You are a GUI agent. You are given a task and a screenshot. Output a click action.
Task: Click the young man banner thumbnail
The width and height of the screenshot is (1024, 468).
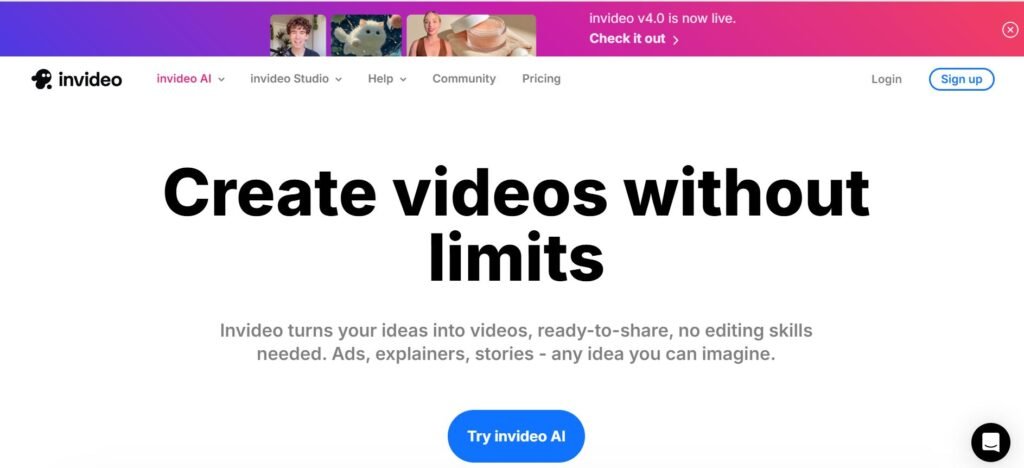(298, 35)
